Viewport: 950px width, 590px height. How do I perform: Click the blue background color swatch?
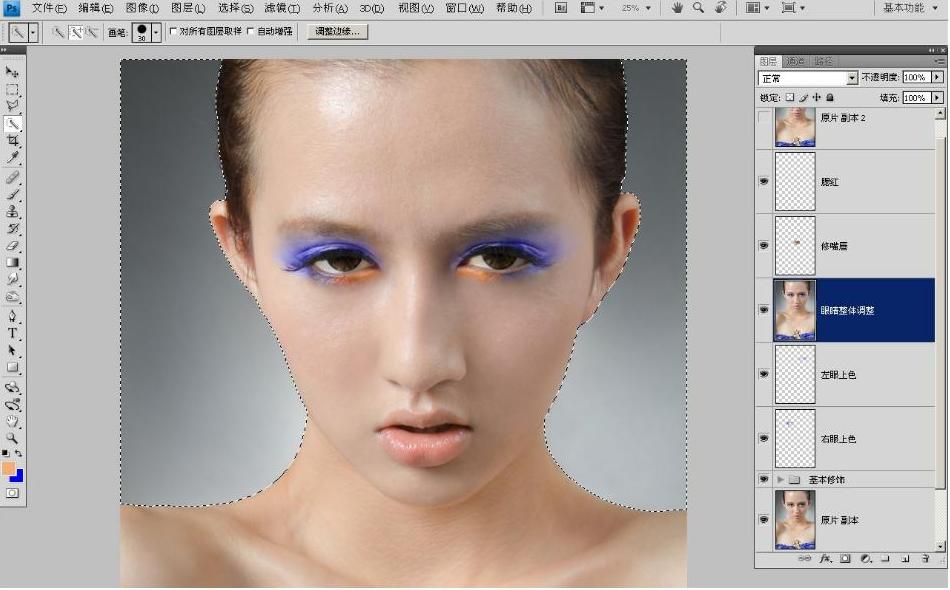click(18, 477)
